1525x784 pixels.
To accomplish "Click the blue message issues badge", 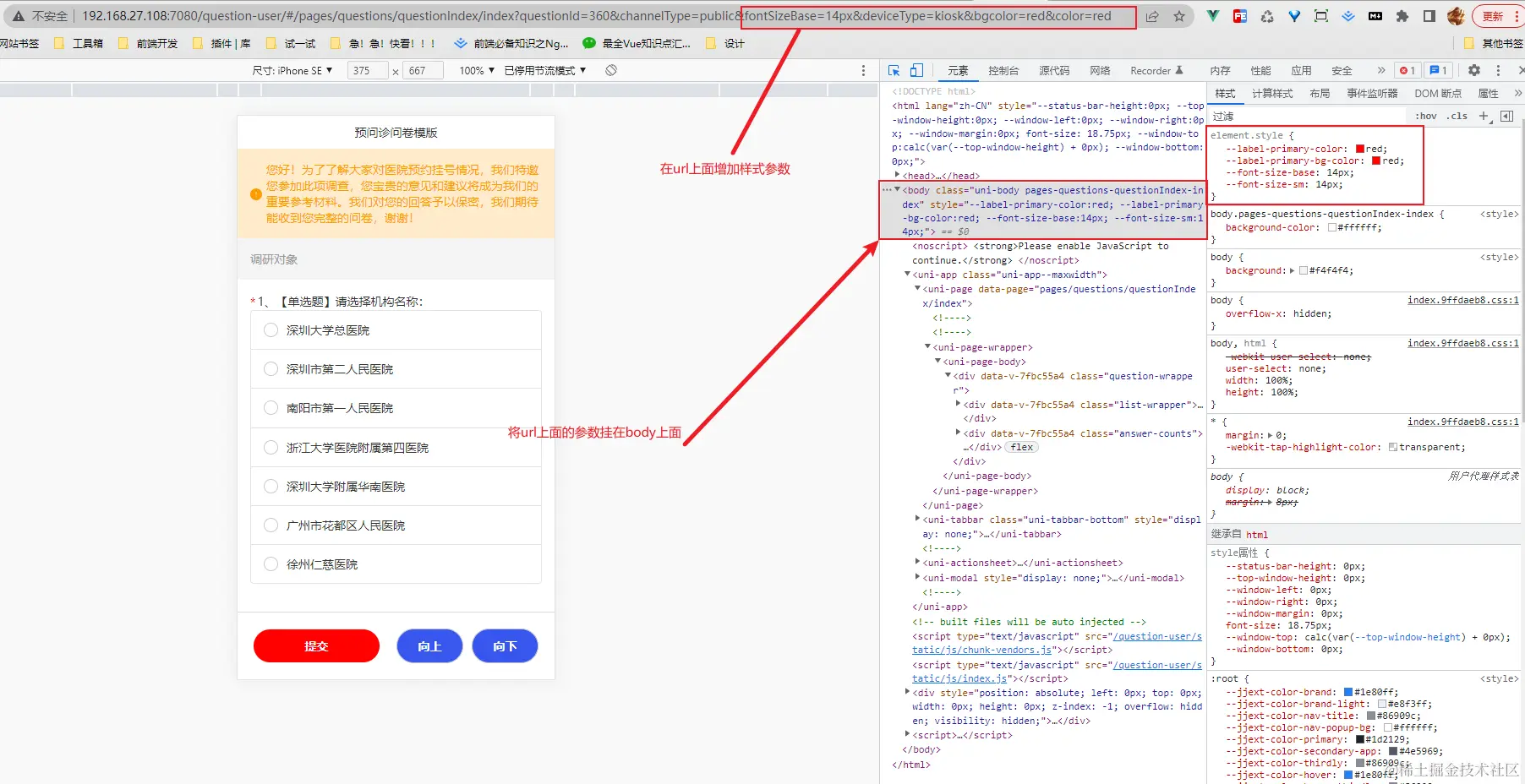I will click(x=1438, y=70).
